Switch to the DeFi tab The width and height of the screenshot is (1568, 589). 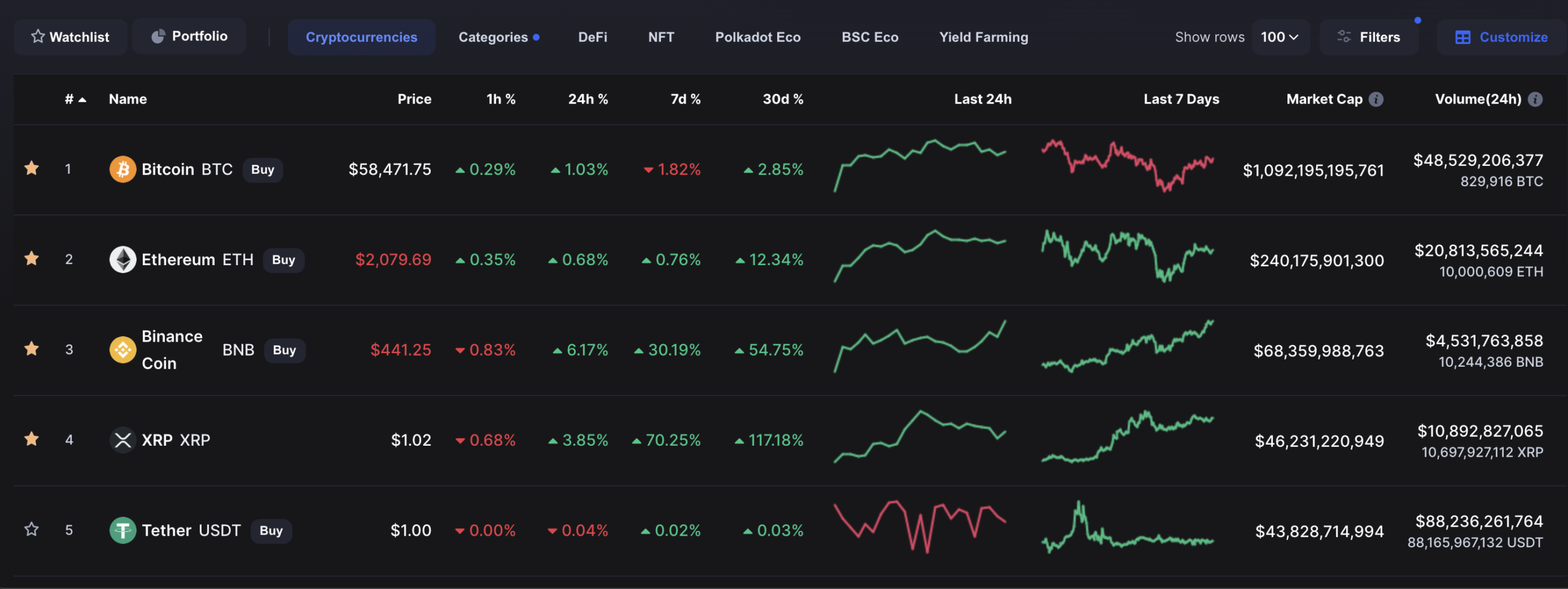[592, 37]
